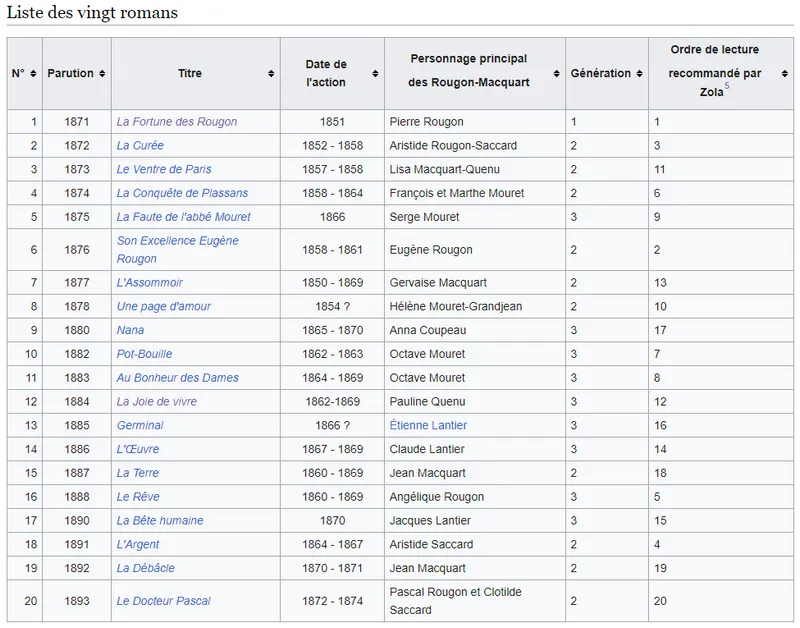Open La Bête humaine link

[x=160, y=520]
